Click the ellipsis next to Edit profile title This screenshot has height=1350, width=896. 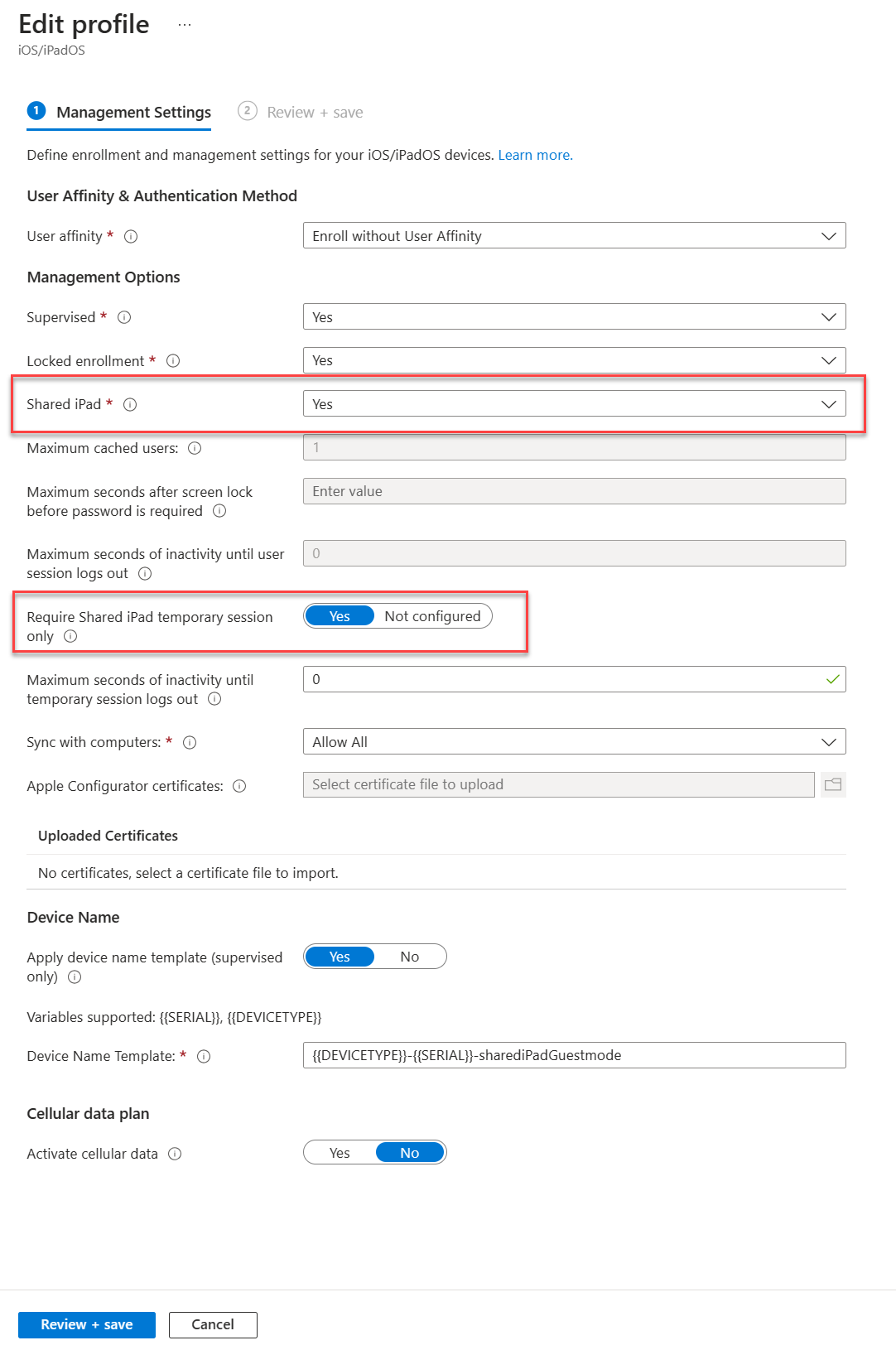184,23
